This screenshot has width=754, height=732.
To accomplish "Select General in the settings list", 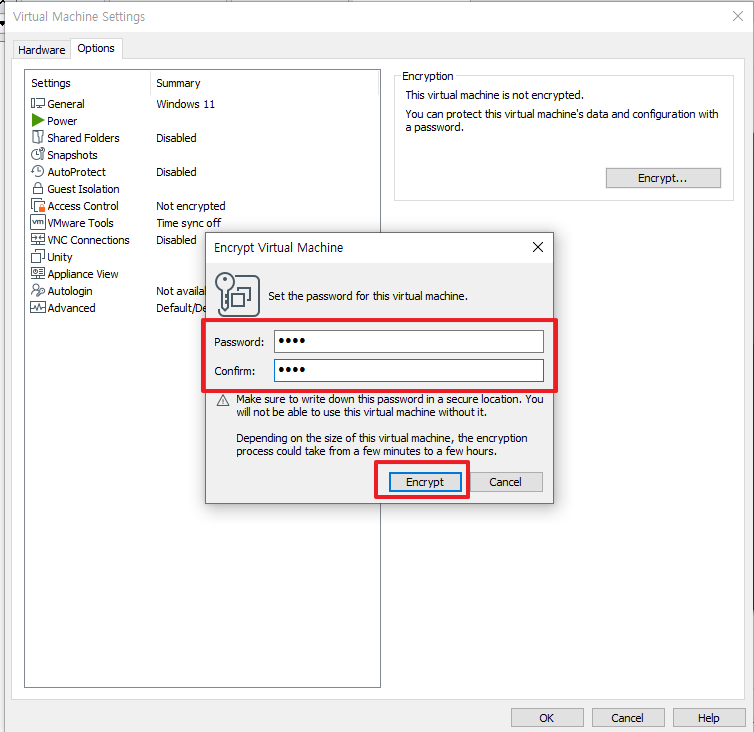I will click(66, 104).
